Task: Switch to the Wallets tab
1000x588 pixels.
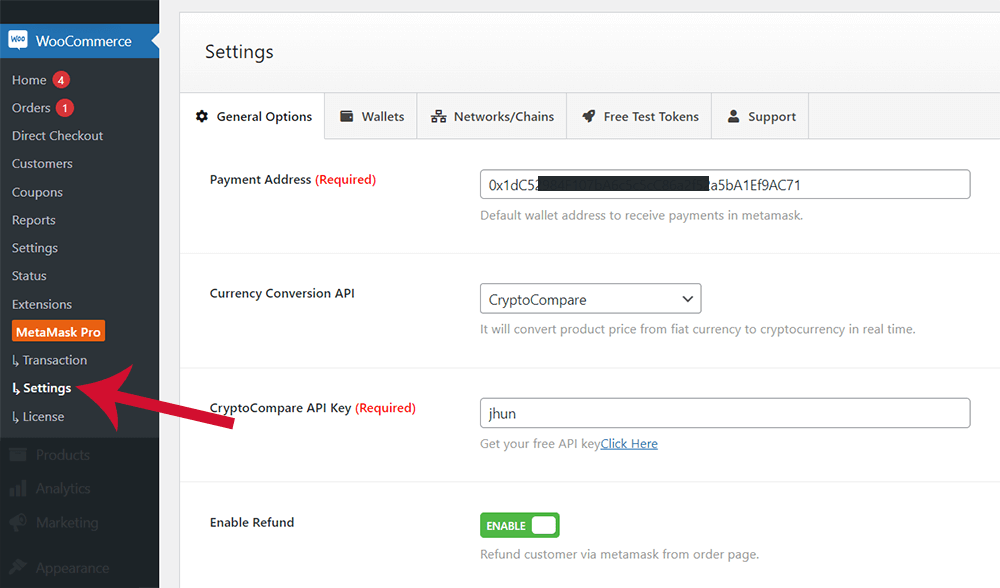Action: pos(371,116)
